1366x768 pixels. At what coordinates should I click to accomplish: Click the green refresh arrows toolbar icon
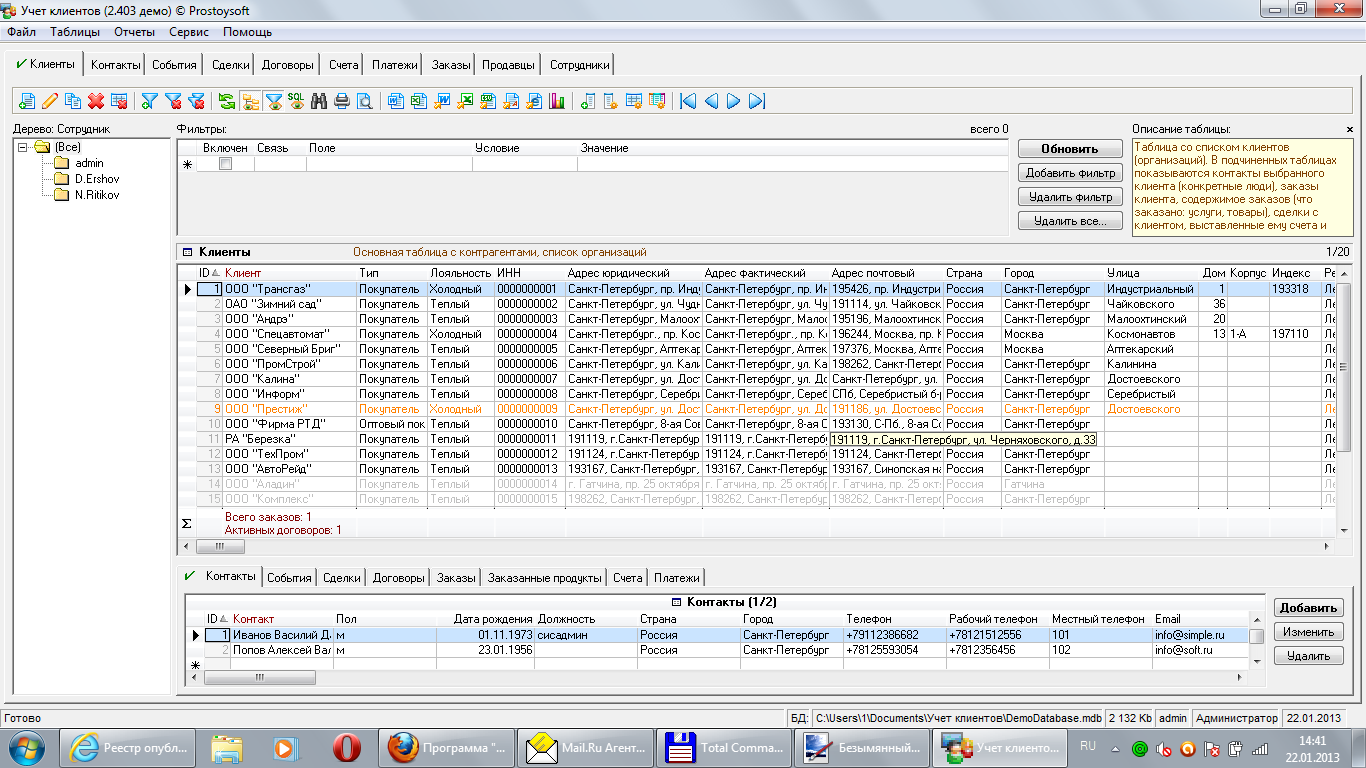227,101
